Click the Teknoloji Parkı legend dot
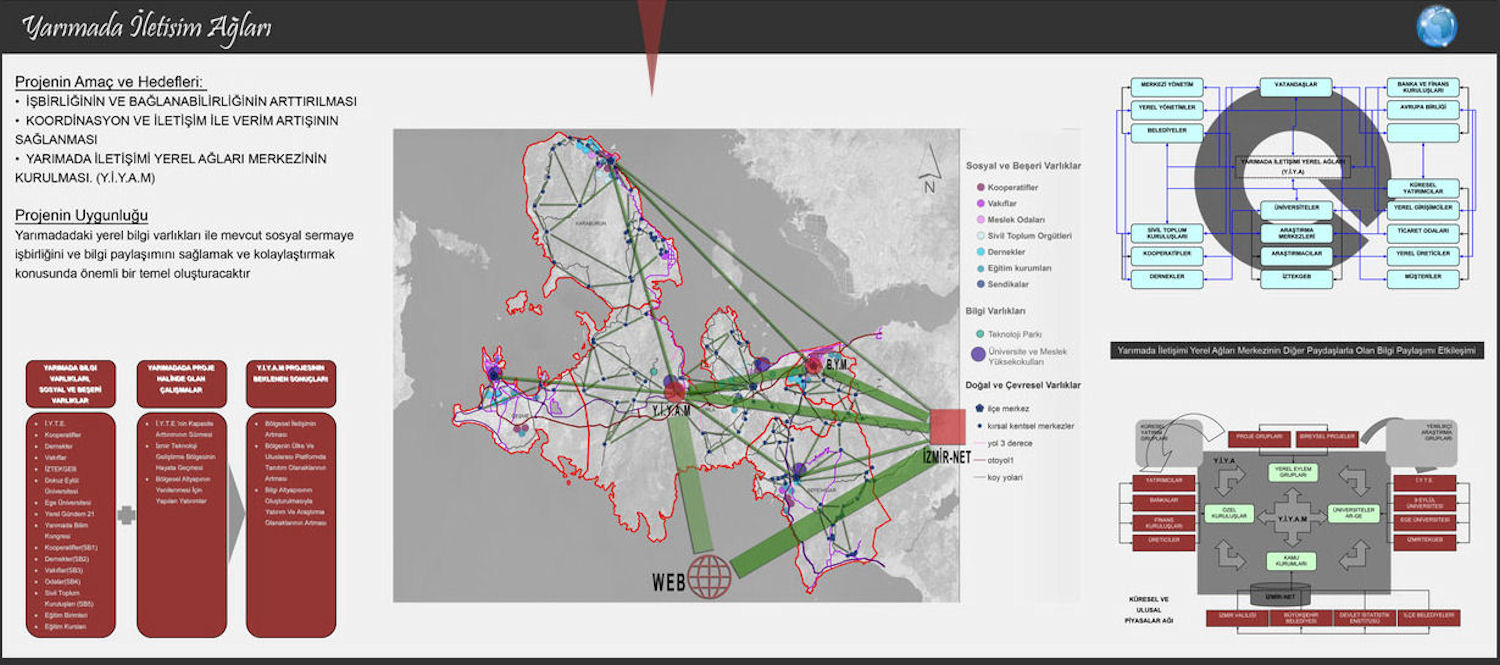The image size is (1500, 665). pyautogui.click(x=979, y=333)
